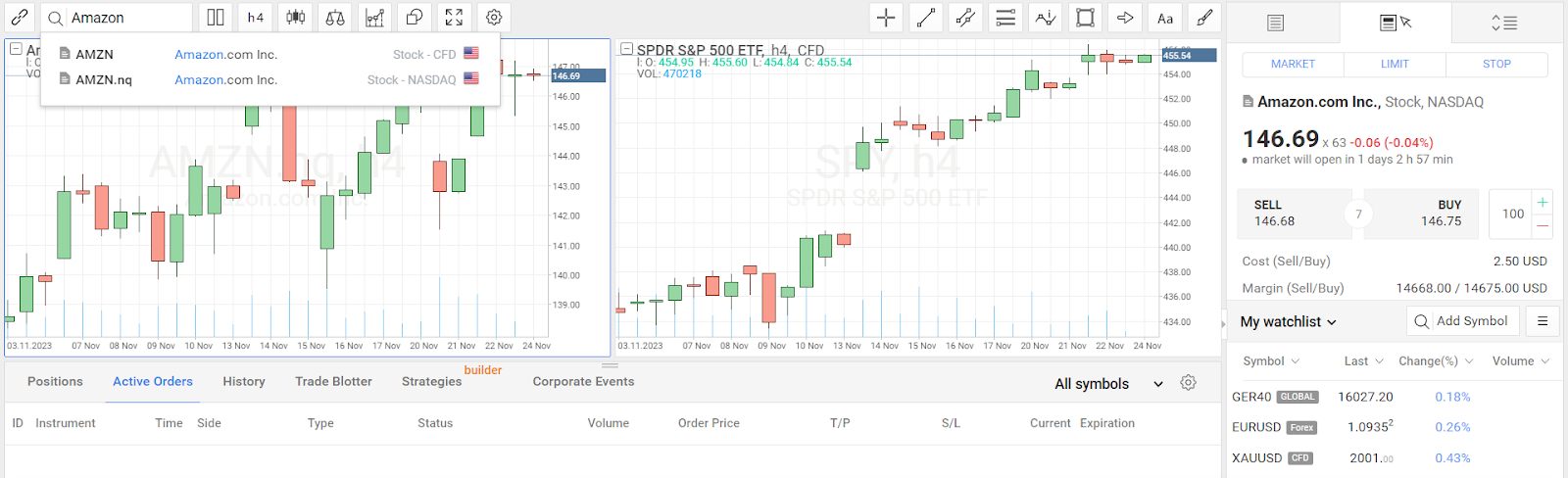
Task: Open the depth list panel tab icon
Action: pyautogui.click(x=1504, y=23)
